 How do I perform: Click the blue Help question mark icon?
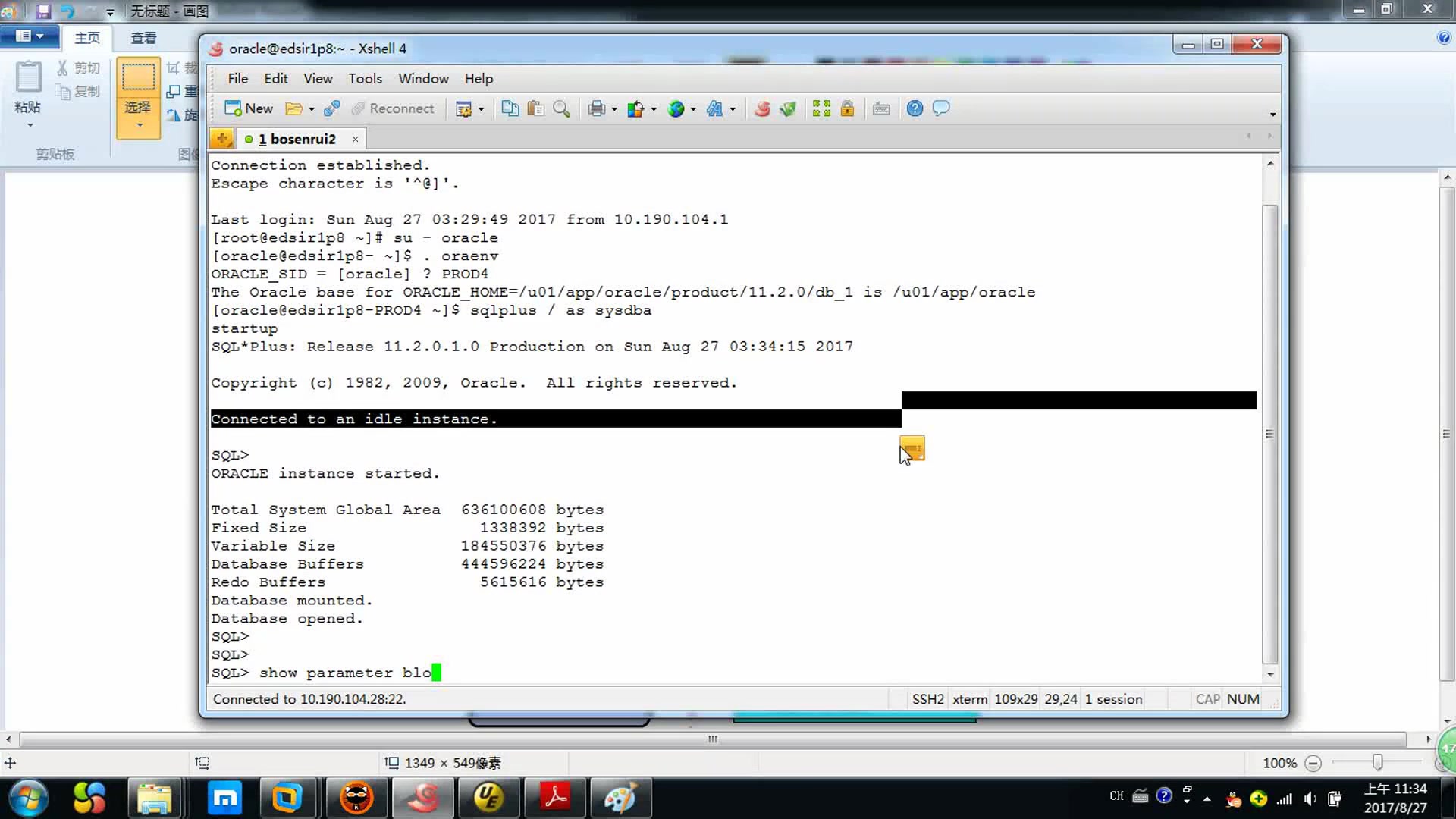[915, 108]
